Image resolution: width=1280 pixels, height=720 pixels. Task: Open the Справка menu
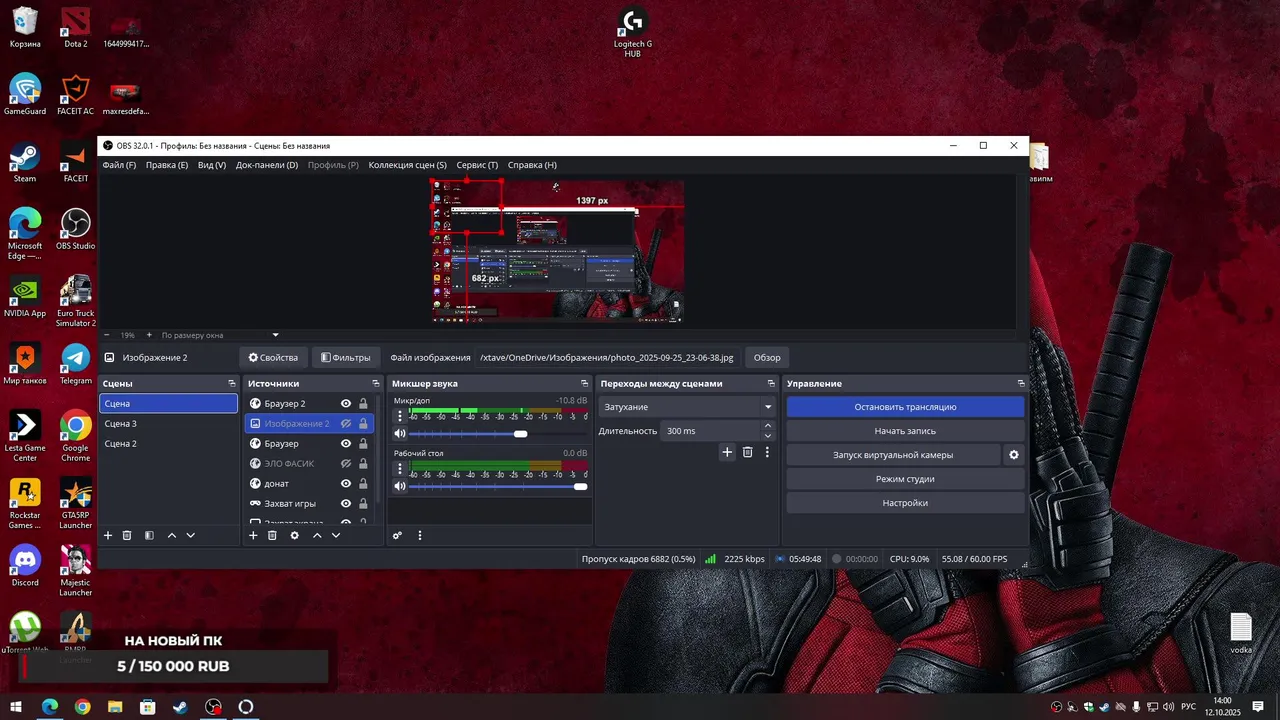click(532, 165)
